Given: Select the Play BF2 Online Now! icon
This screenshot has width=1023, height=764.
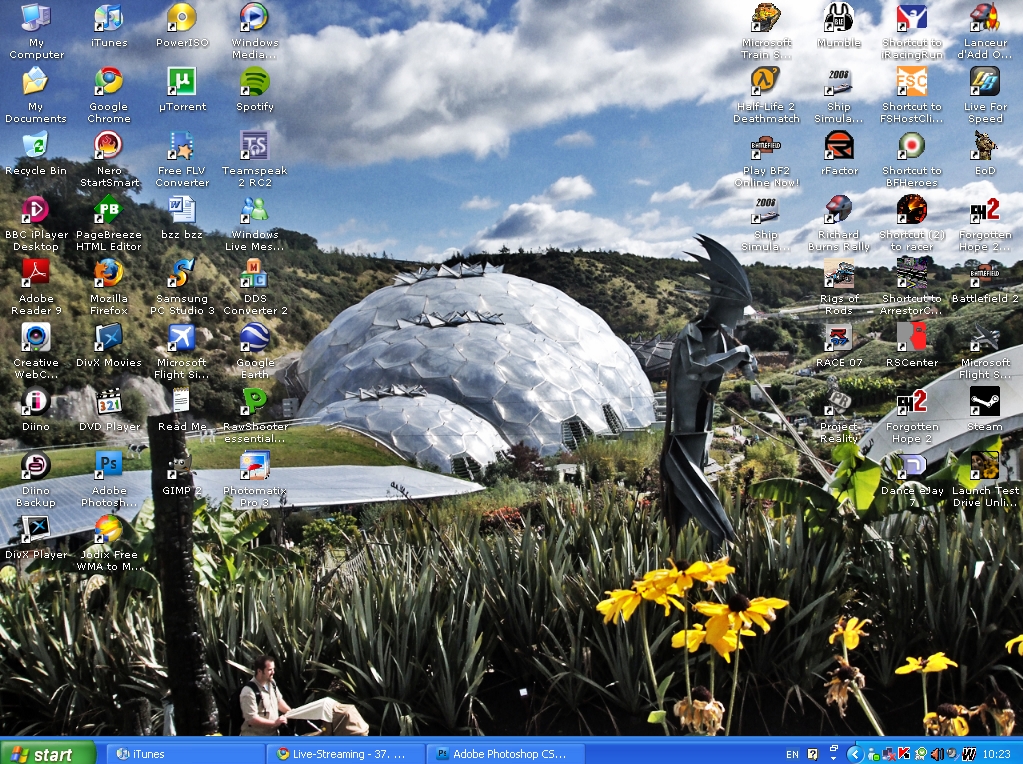Looking at the screenshot, I should click(x=766, y=146).
